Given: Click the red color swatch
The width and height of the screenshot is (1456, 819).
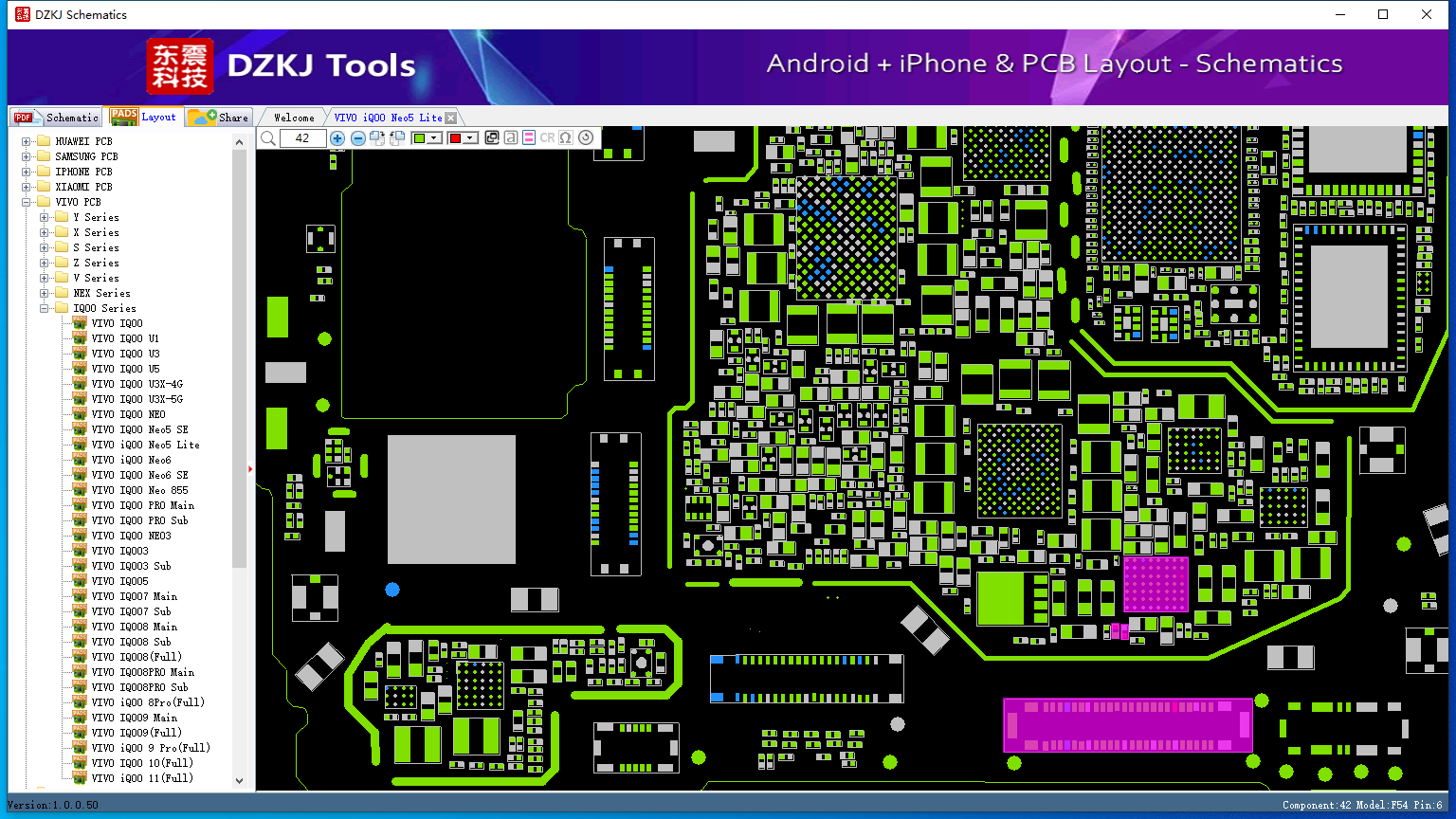Looking at the screenshot, I should tap(455, 138).
